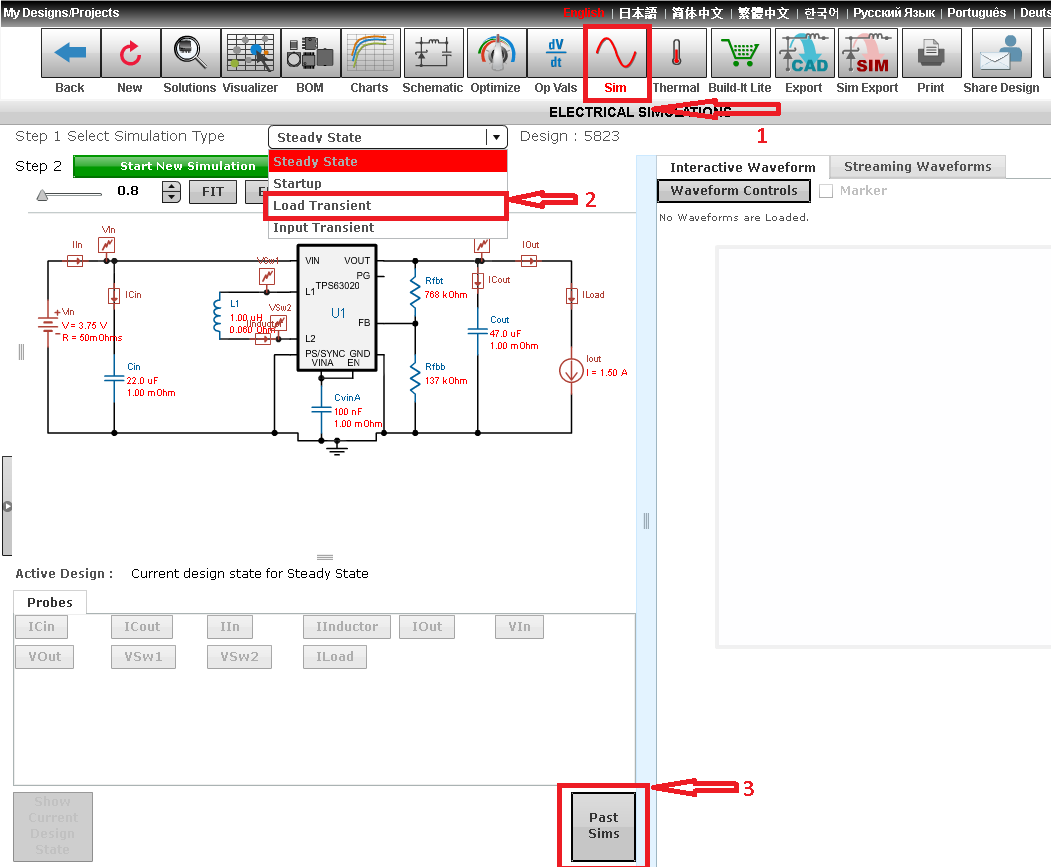Screen dimensions: 1051x867
Task: Click the Past Sims button
Action: tap(603, 826)
